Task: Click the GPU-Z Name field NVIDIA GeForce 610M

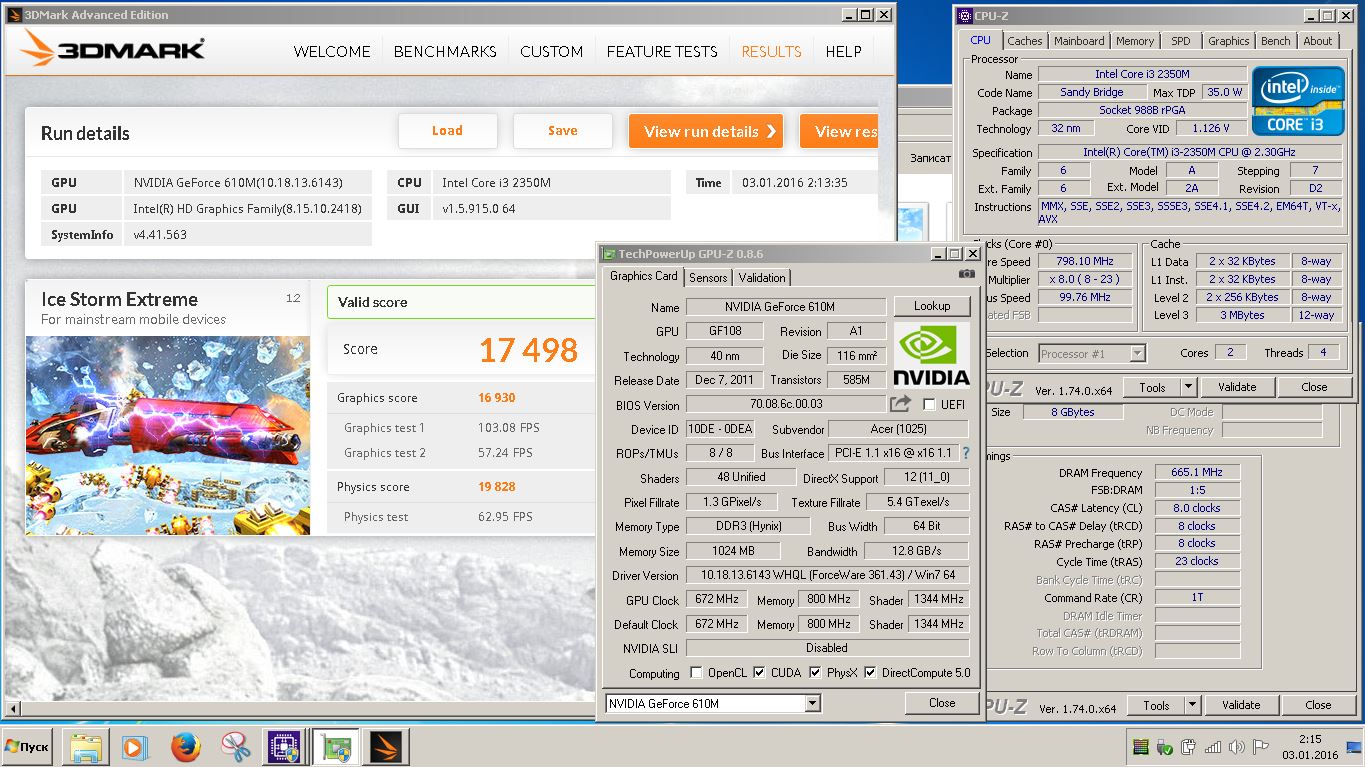Action: tap(786, 307)
